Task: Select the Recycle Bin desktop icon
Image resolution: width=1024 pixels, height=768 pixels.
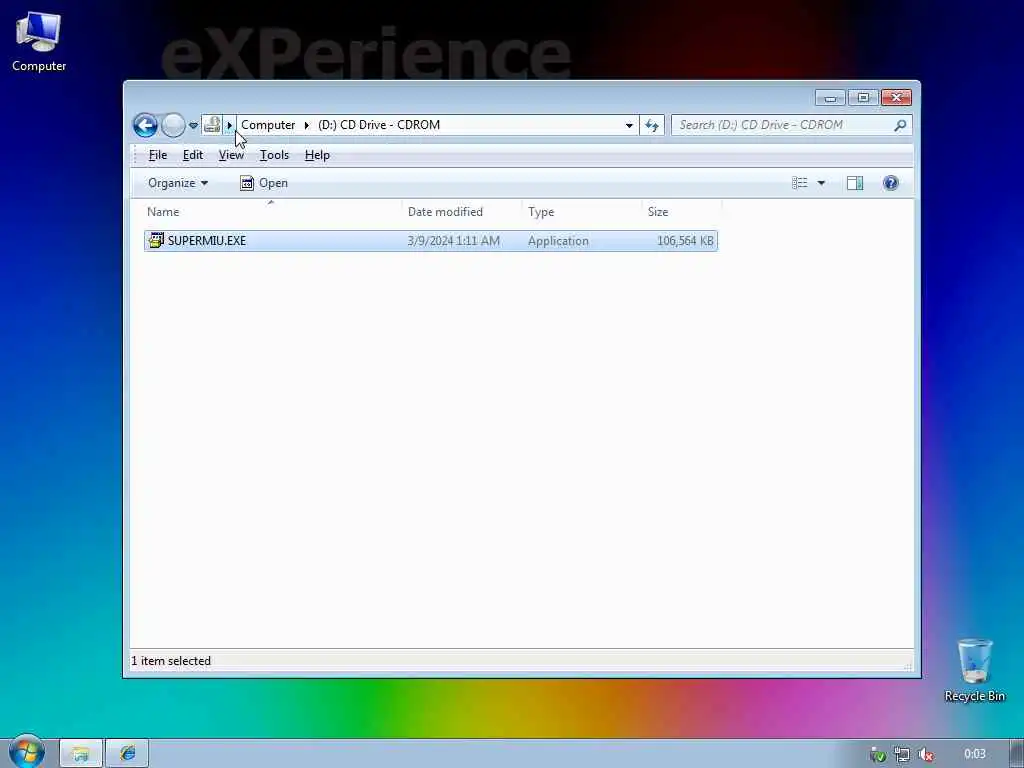Action: point(974,671)
